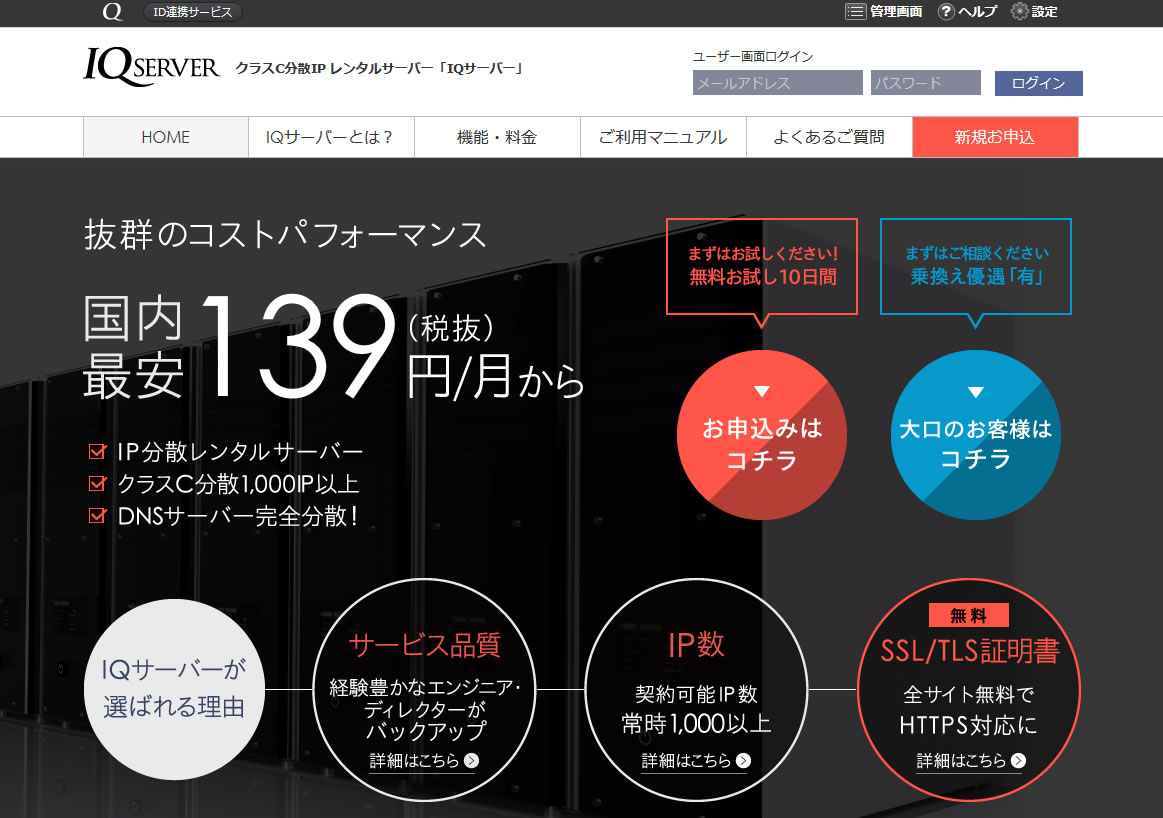Click the ログイン button
Viewport: 1163px width, 818px height.
[x=1038, y=83]
